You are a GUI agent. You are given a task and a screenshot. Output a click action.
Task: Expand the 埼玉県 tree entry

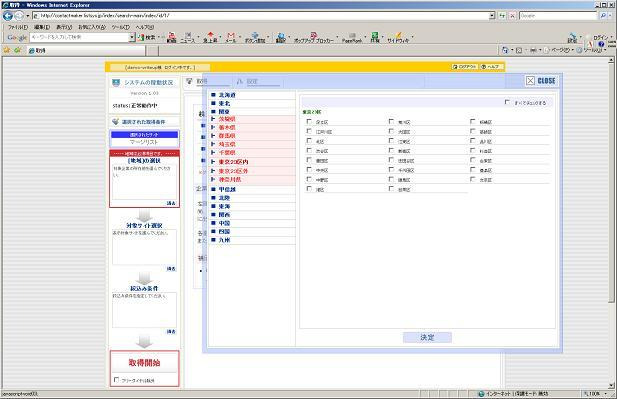(x=227, y=144)
